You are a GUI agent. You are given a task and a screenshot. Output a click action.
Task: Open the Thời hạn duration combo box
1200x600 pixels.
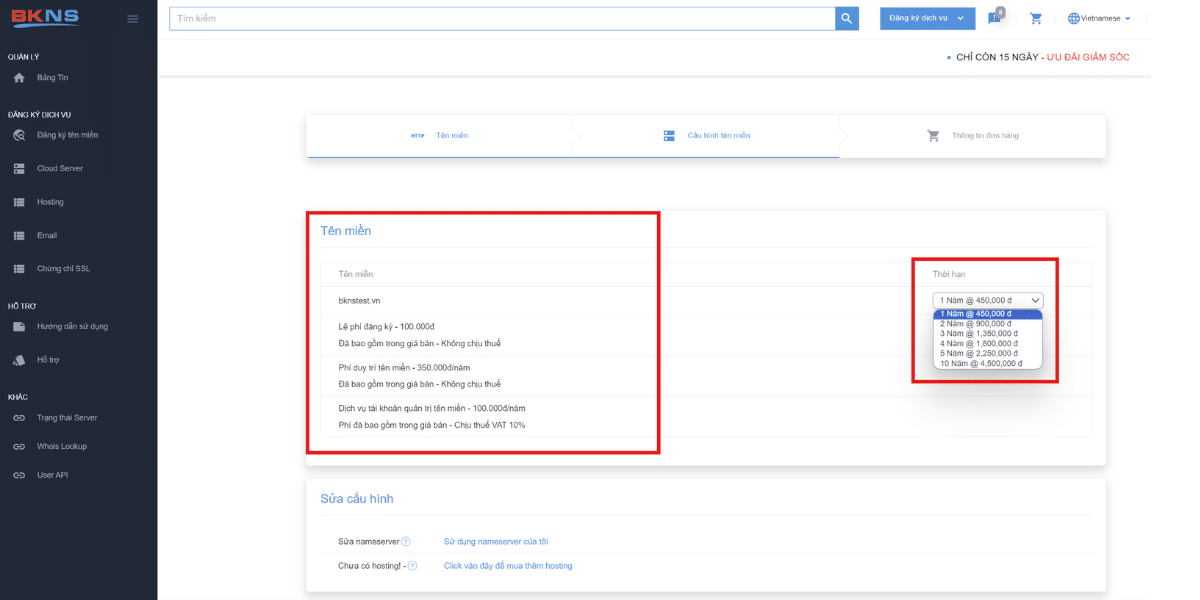tap(987, 300)
